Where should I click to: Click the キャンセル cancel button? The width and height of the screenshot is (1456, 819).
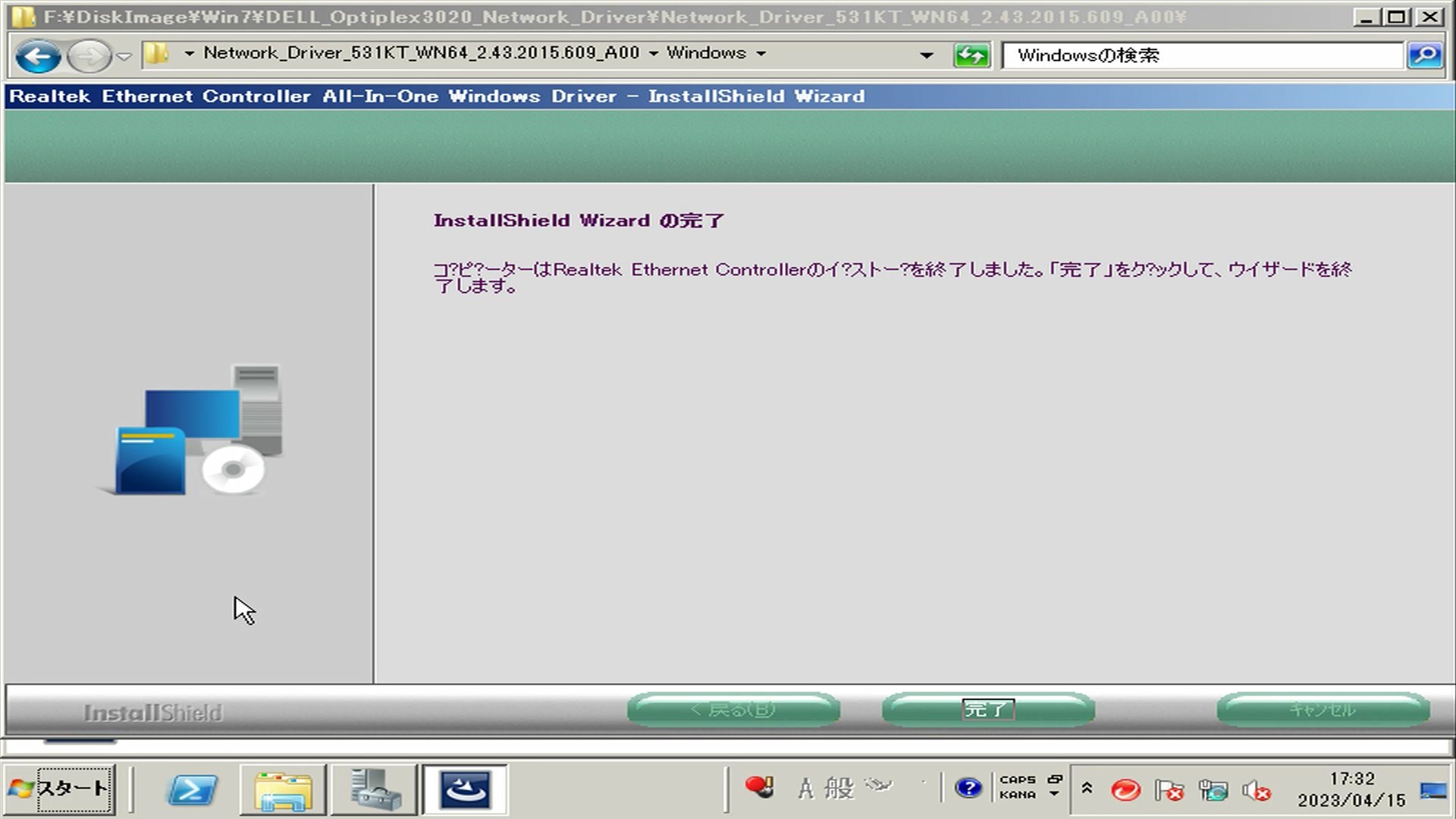1323,710
